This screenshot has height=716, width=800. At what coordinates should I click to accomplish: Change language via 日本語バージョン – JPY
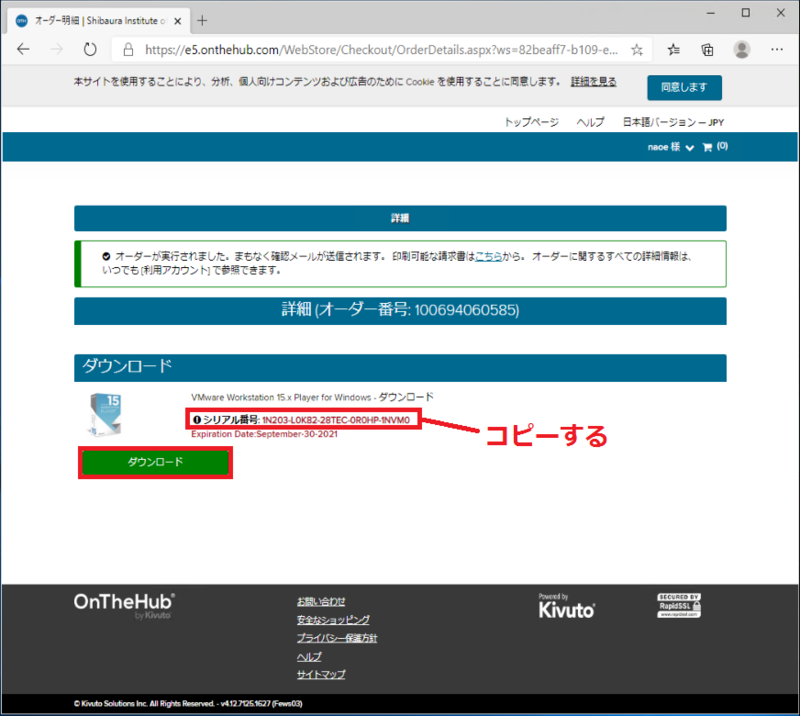(x=673, y=122)
